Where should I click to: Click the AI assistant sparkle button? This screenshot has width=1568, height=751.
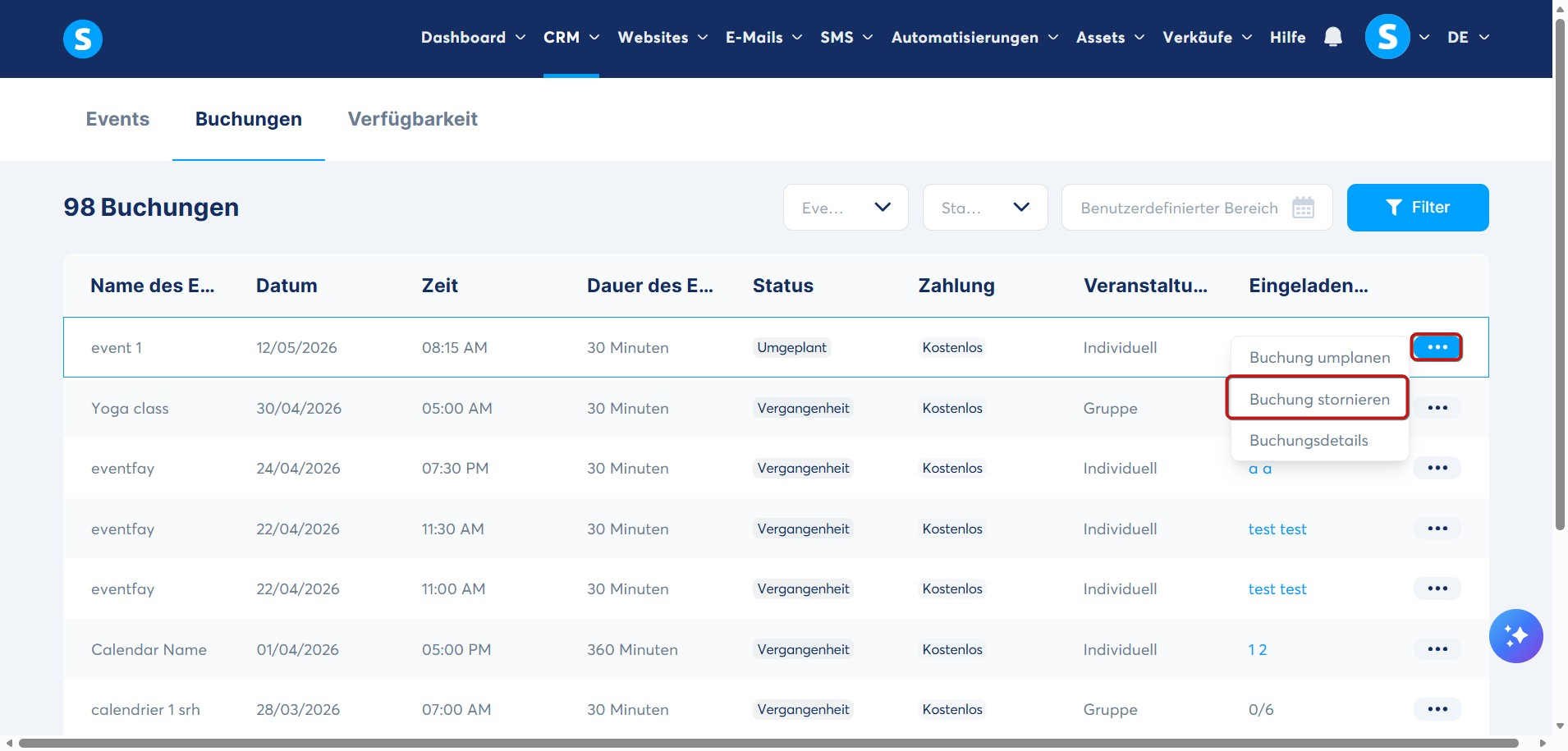coord(1515,636)
